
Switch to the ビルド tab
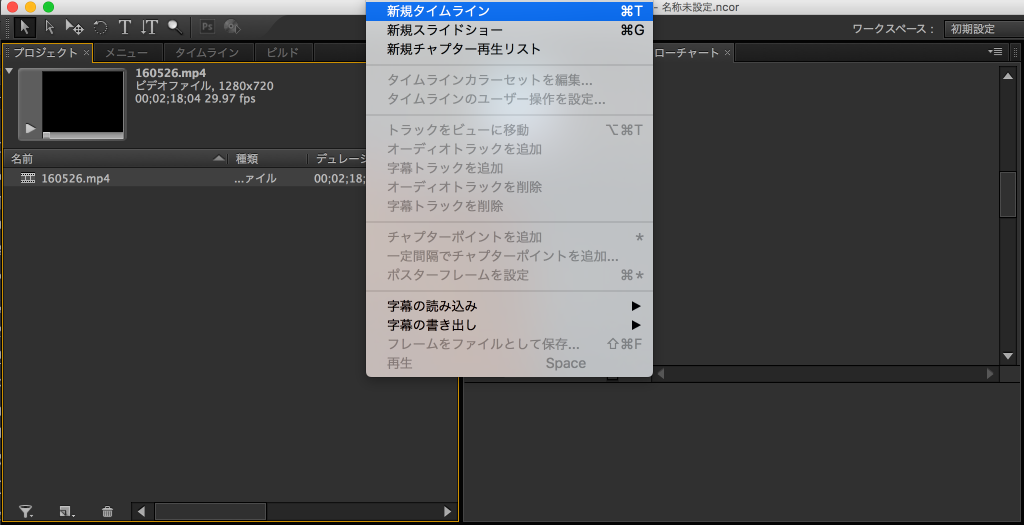(x=282, y=53)
